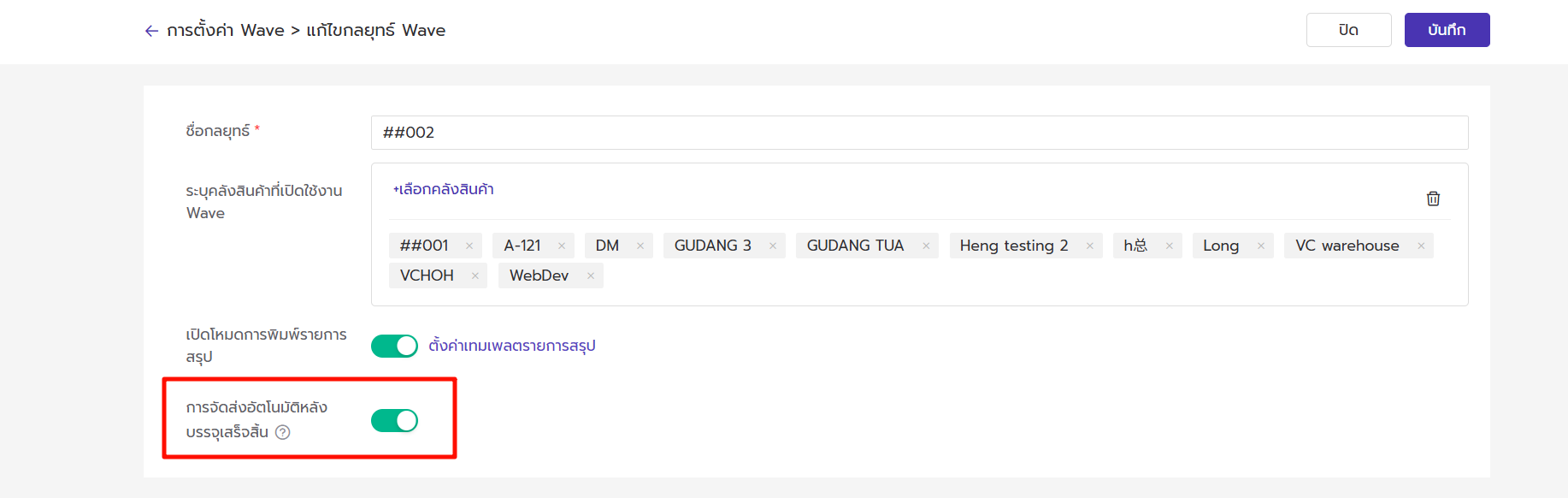Click the help icon beside auto-ship label
The height and width of the screenshot is (498, 1568).
point(283,432)
